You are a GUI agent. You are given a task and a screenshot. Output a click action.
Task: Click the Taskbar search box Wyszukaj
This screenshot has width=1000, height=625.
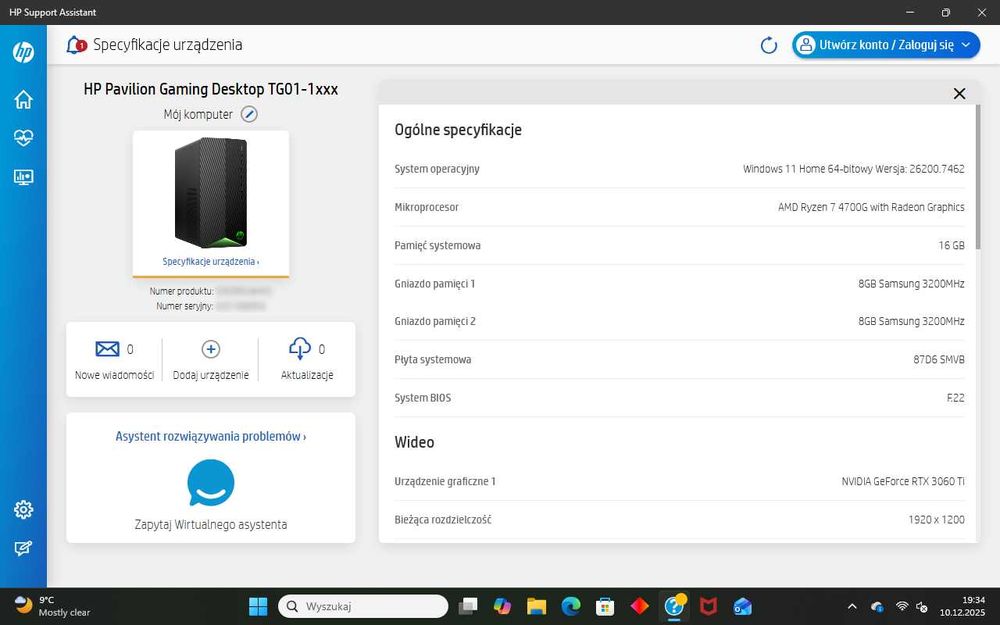(x=363, y=606)
